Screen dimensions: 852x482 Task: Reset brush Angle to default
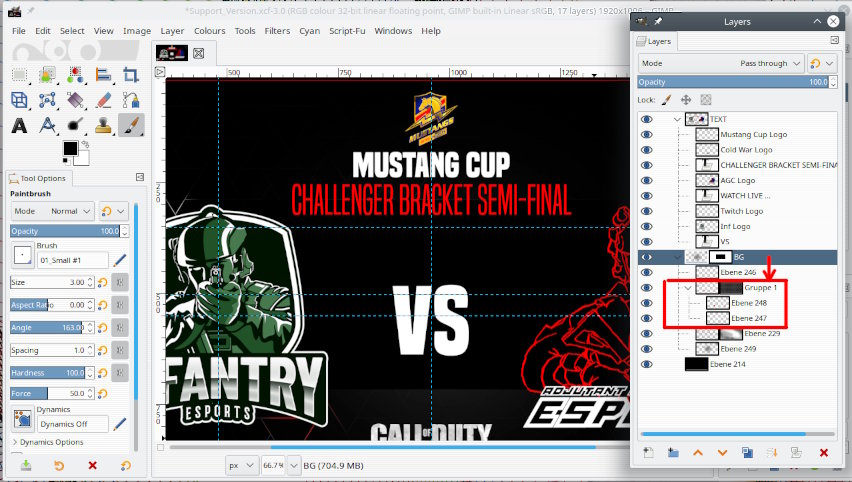(102, 328)
